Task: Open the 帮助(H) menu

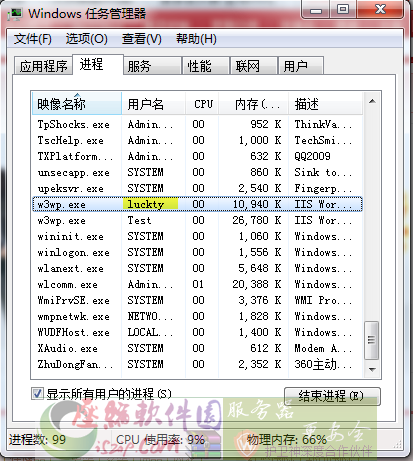Action: point(196,39)
